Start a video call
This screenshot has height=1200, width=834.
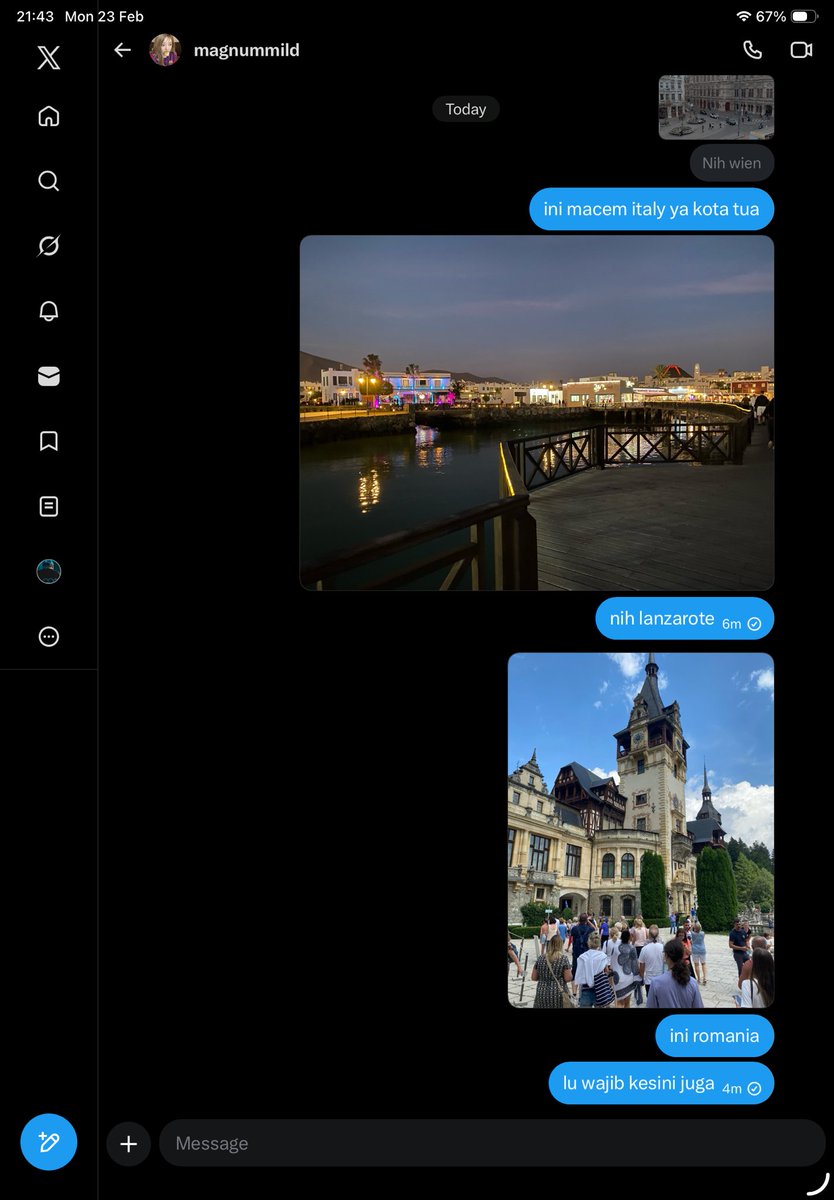click(x=801, y=50)
